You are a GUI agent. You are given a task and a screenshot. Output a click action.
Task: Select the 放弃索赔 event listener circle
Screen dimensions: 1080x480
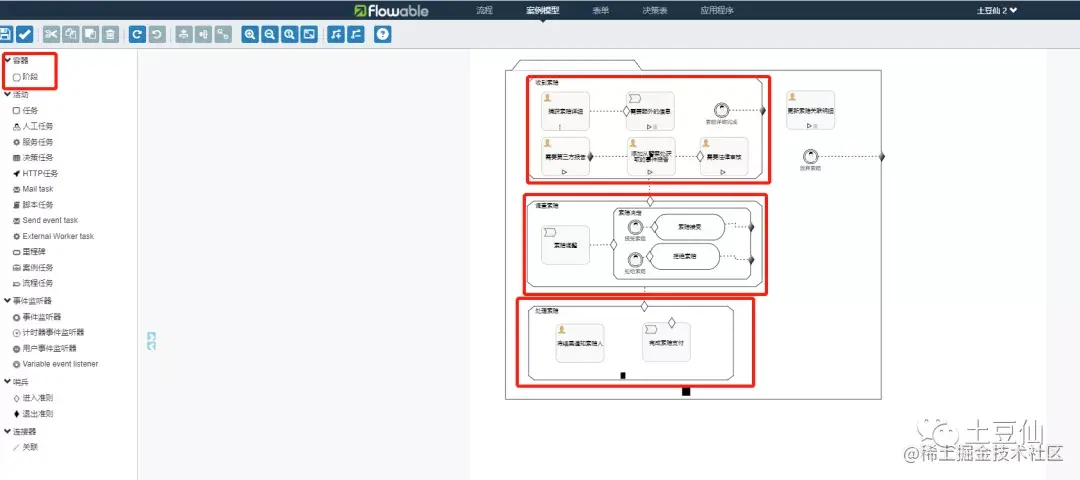coord(809,156)
